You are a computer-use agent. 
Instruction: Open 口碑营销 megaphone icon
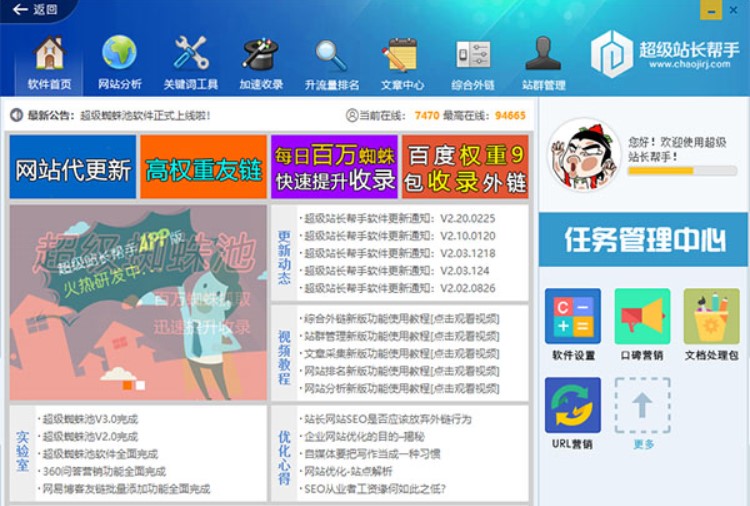(642, 316)
